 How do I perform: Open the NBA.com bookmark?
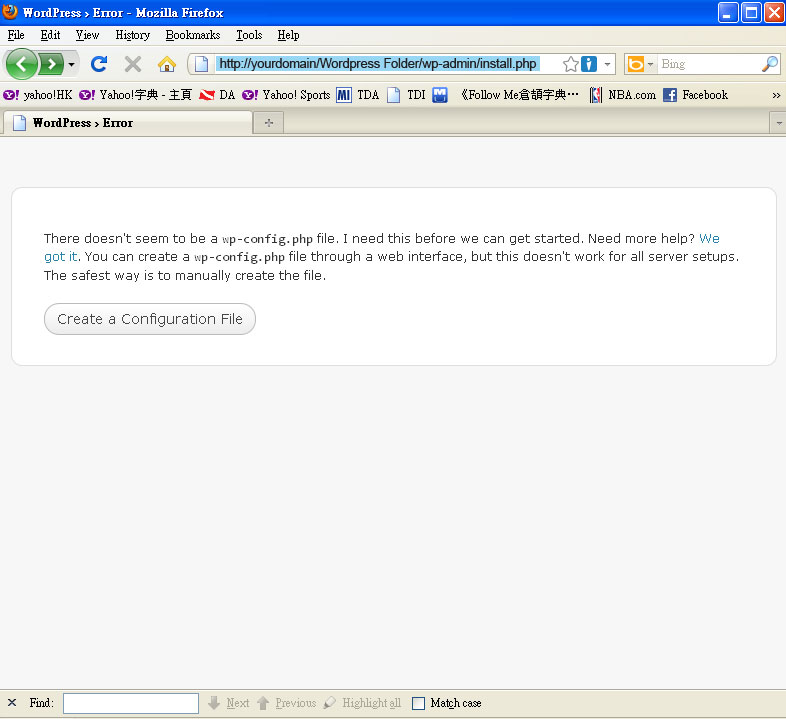(x=623, y=95)
